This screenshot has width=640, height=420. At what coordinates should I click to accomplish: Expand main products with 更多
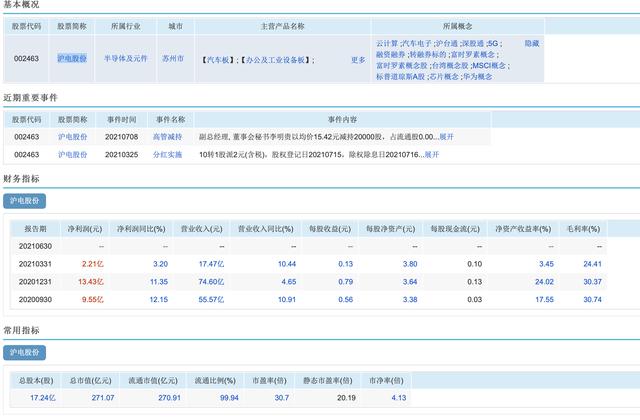coord(358,60)
